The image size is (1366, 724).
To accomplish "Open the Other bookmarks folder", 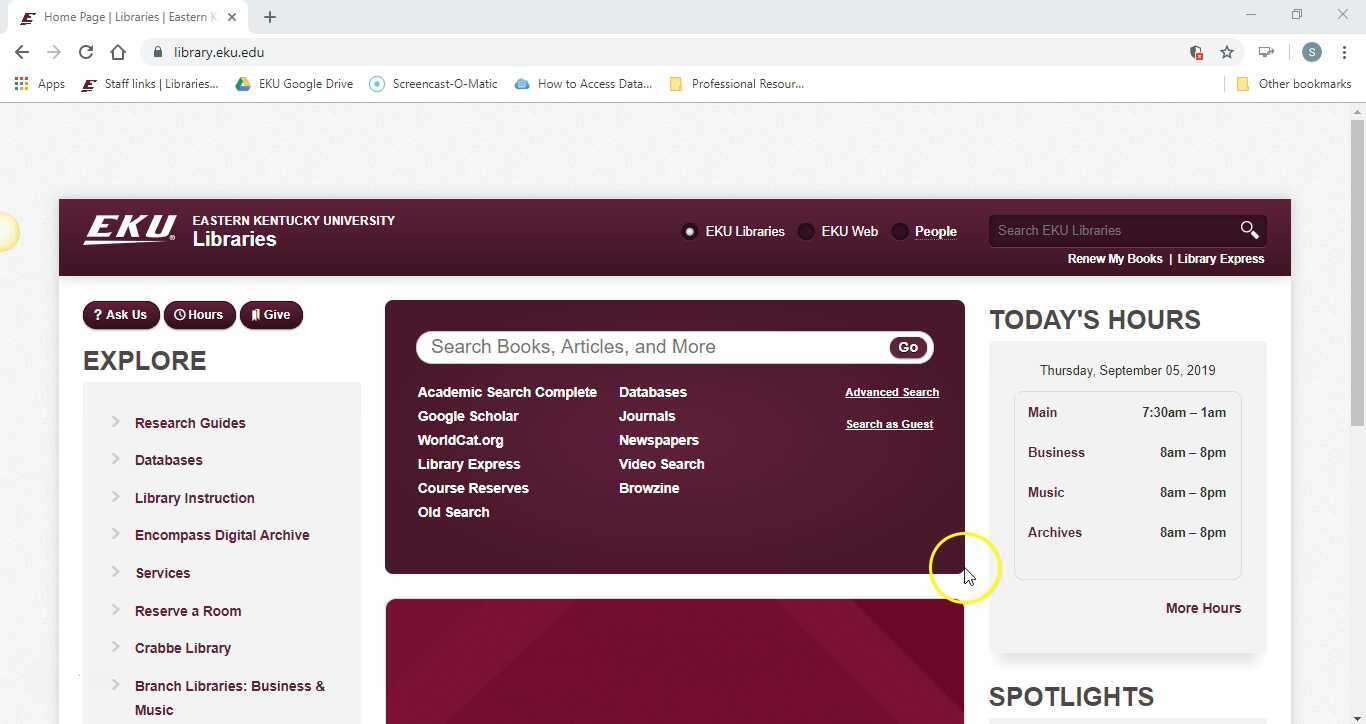I will coord(1294,84).
